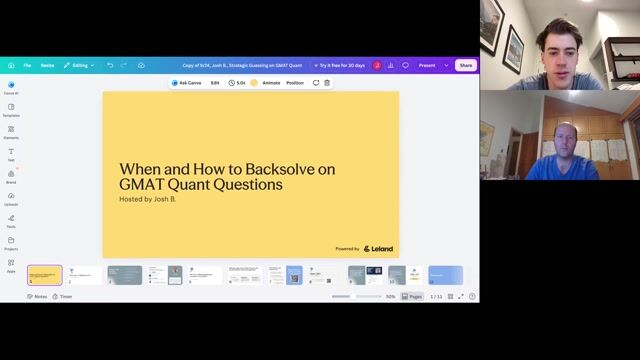Select the slide title 'When and How to Backsolve'

coord(227,176)
